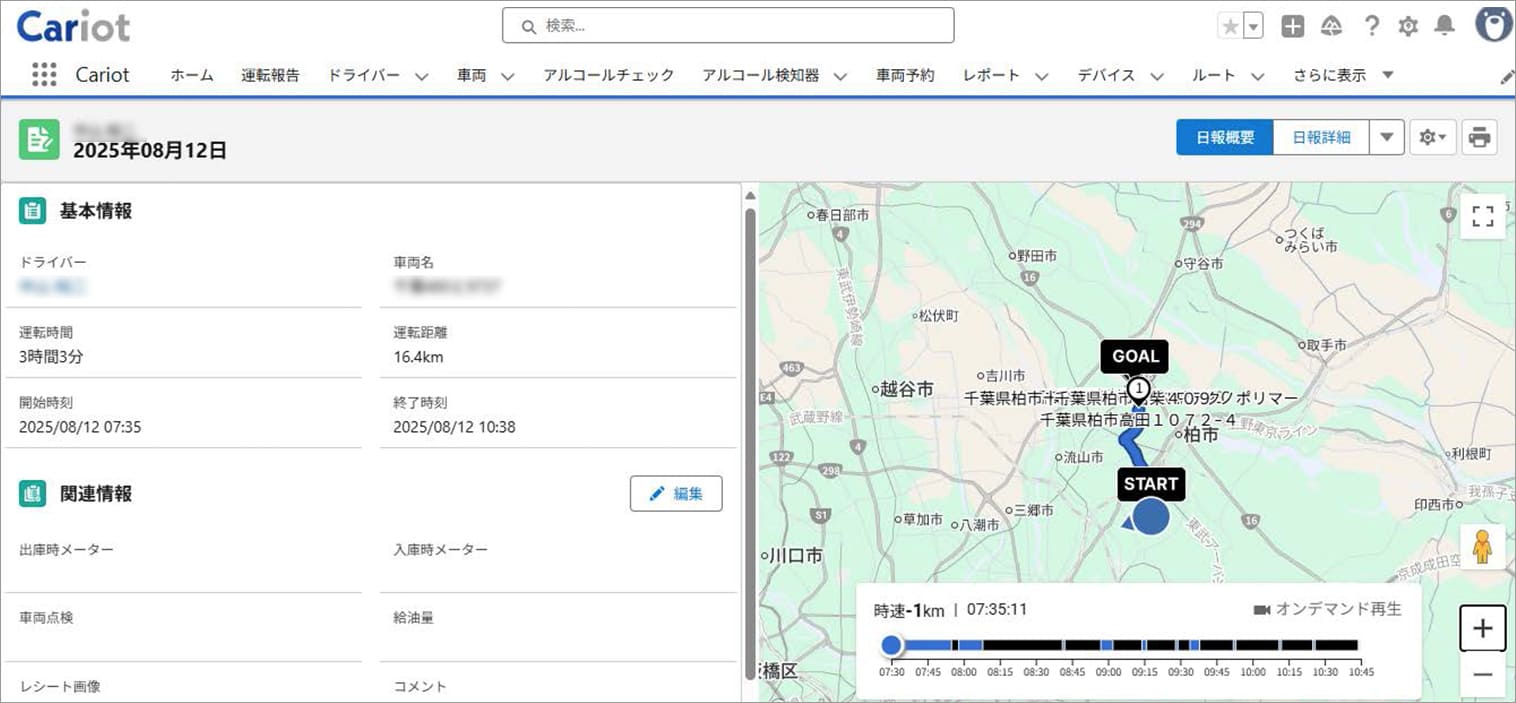1516x703 pixels.
Task: Zoom in using the map plus button
Action: 1483,628
